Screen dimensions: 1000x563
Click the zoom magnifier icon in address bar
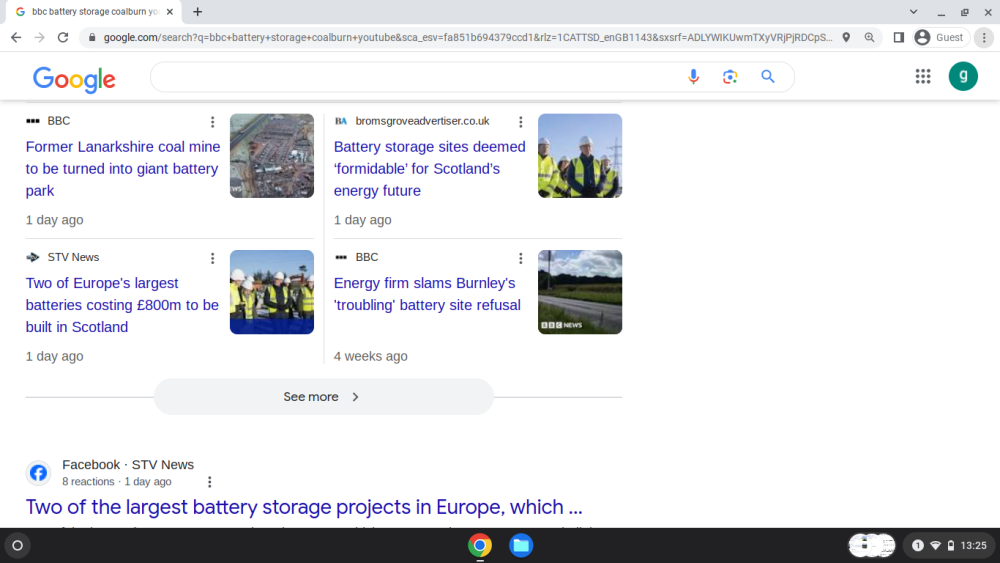coord(869,38)
